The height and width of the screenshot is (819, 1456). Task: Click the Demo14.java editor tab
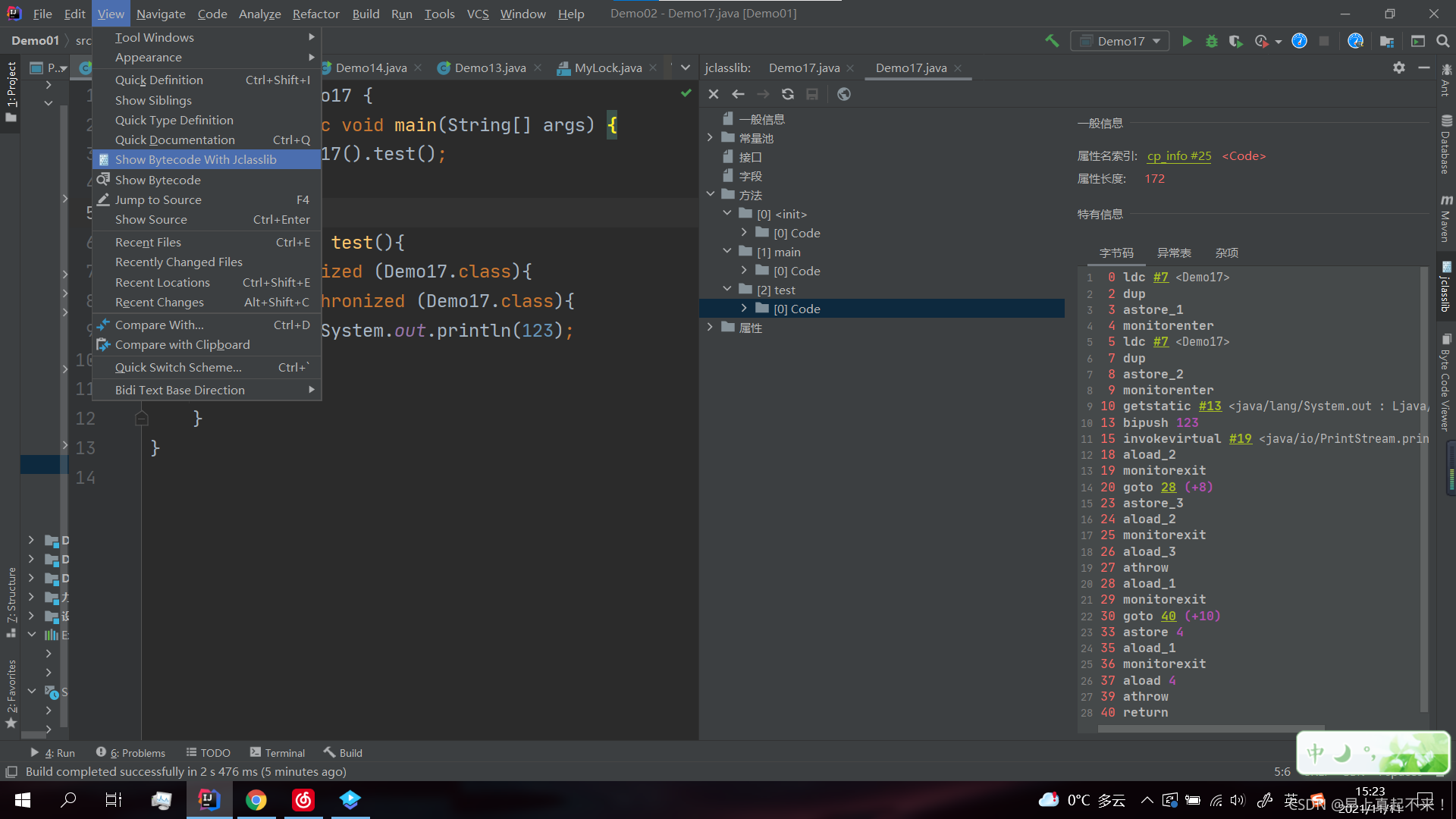point(371,67)
